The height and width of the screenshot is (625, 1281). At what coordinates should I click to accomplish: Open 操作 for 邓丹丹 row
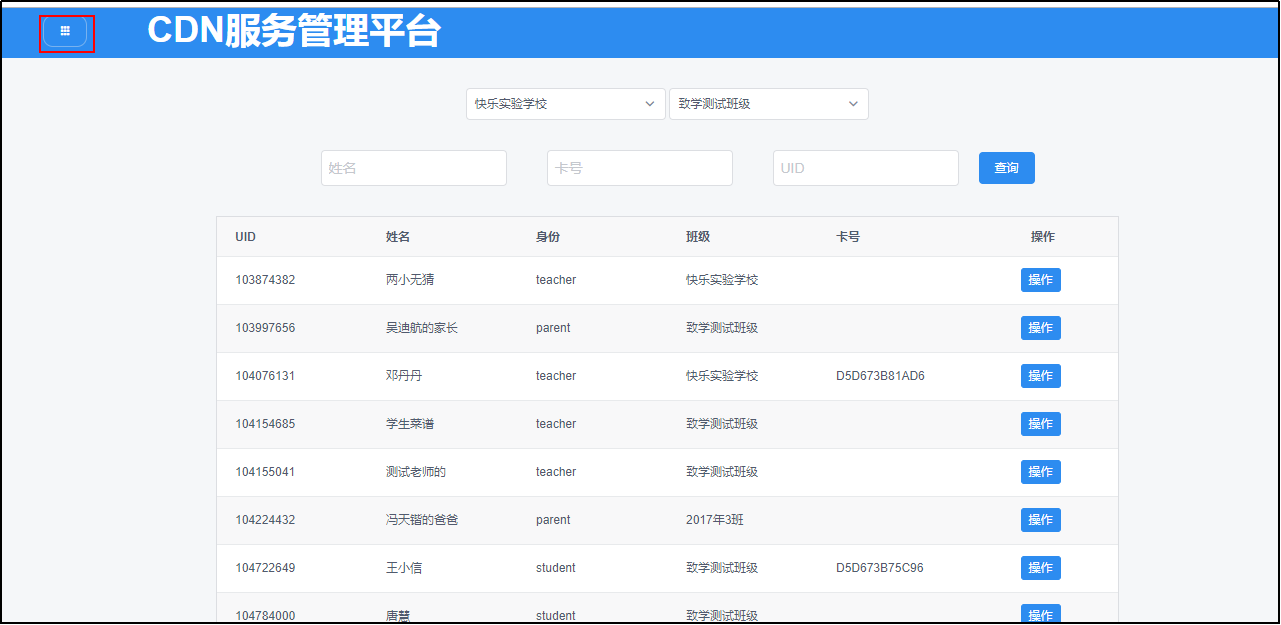[x=1040, y=376]
